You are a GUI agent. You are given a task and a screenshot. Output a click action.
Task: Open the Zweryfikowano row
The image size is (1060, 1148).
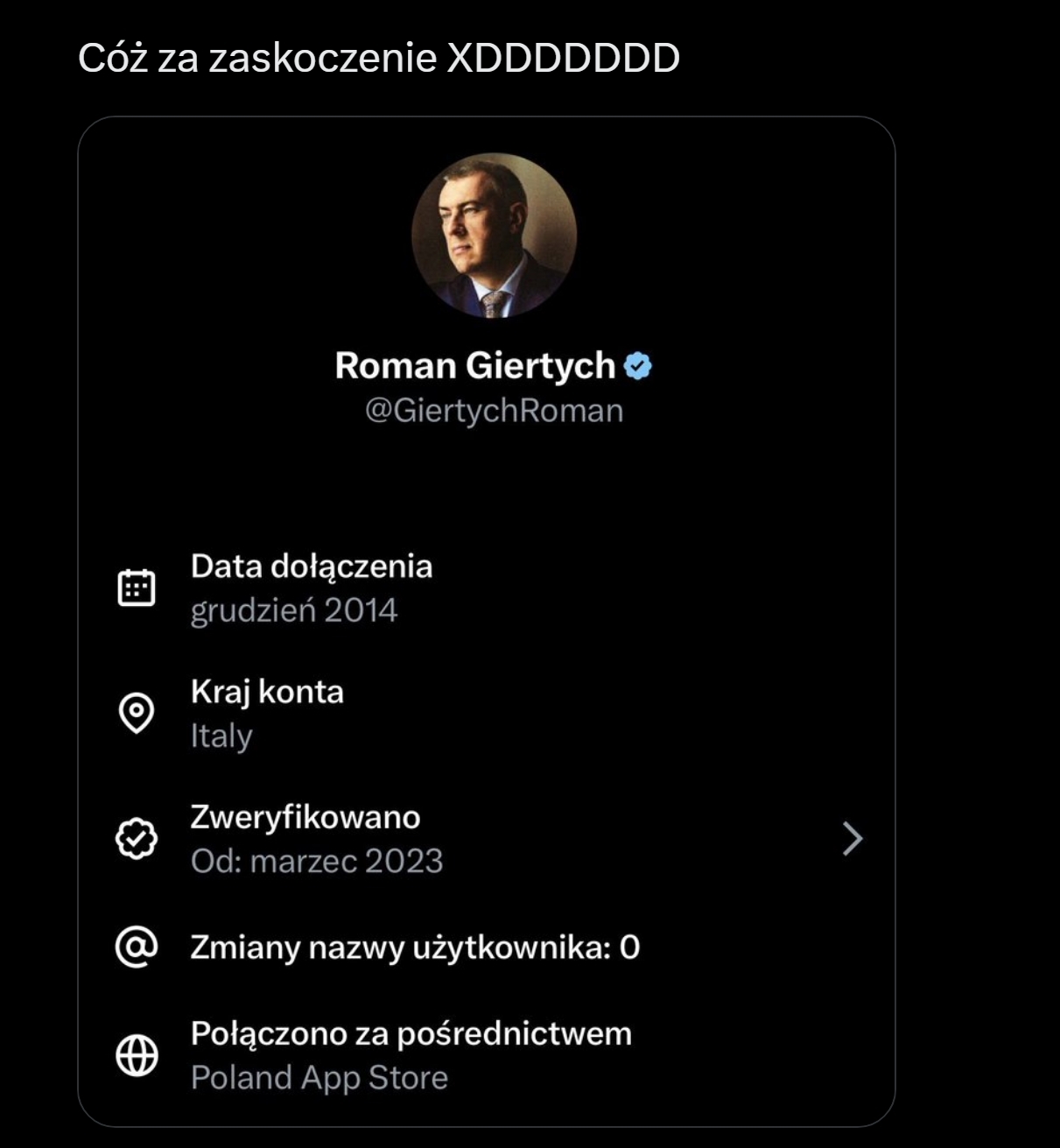coord(305,817)
